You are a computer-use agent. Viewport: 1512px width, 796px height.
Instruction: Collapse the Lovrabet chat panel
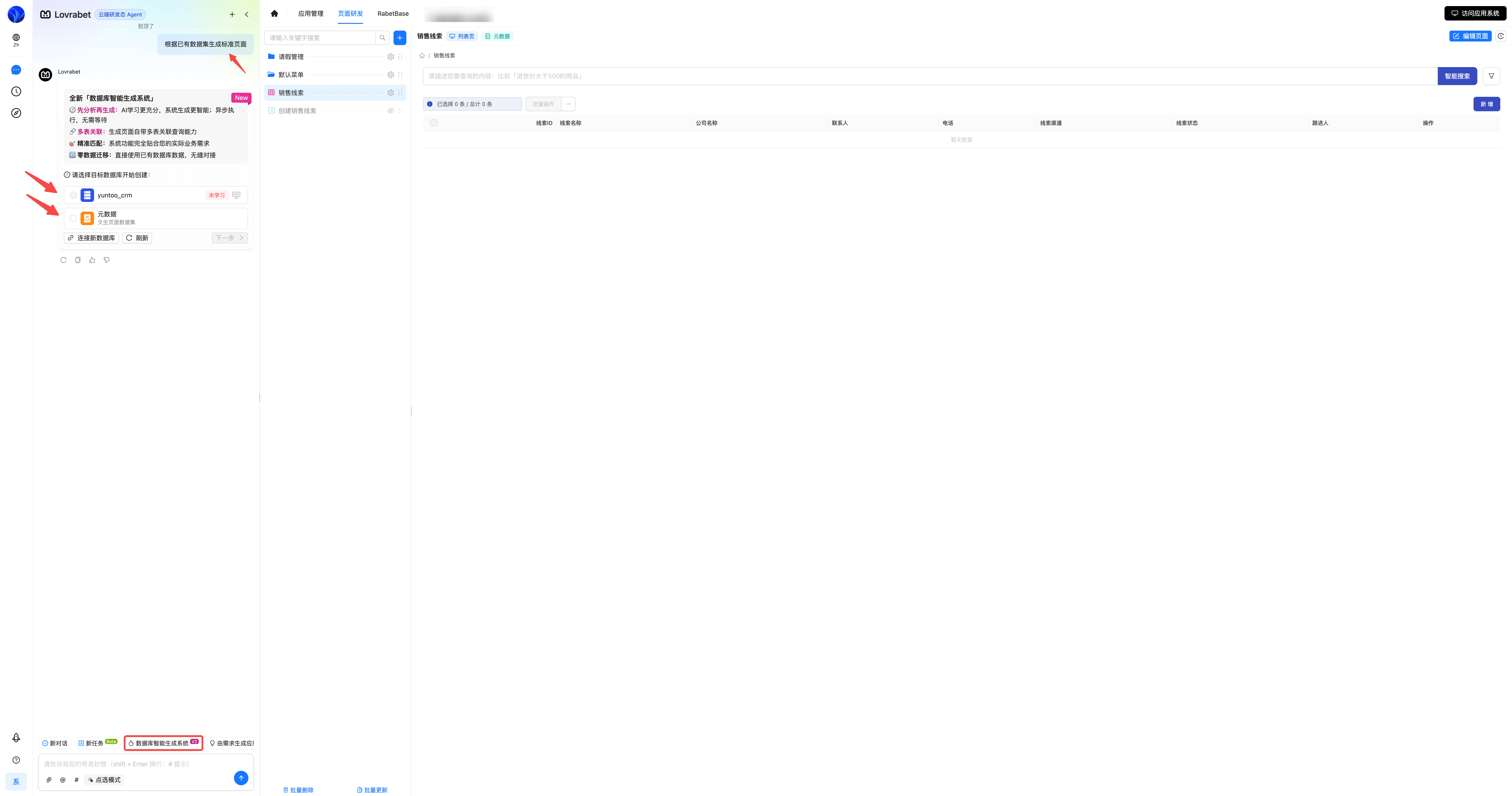tap(247, 14)
